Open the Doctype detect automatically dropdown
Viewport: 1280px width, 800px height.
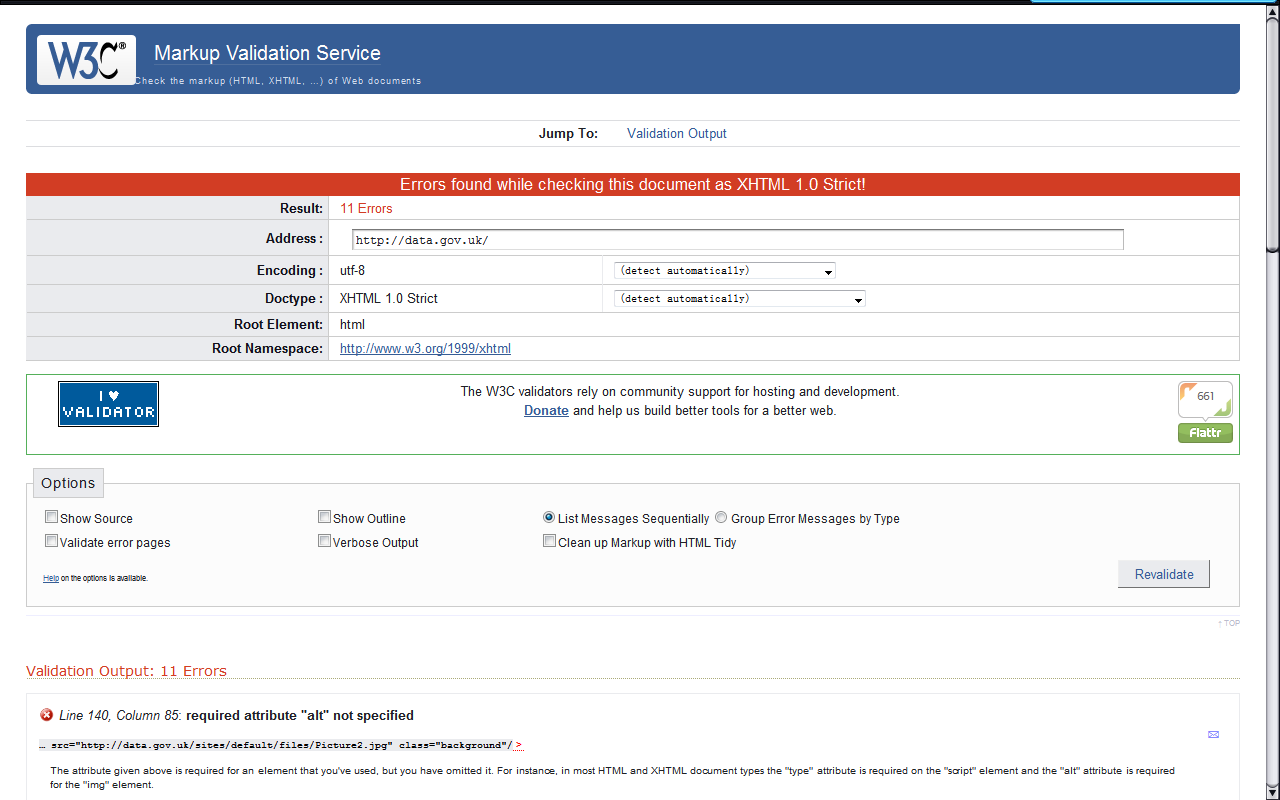click(740, 299)
